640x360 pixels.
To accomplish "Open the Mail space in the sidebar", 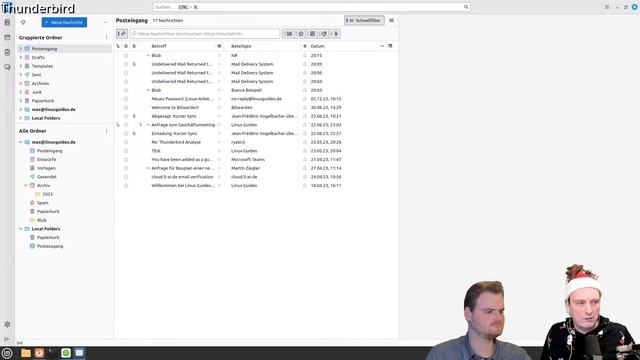I will [7, 23].
